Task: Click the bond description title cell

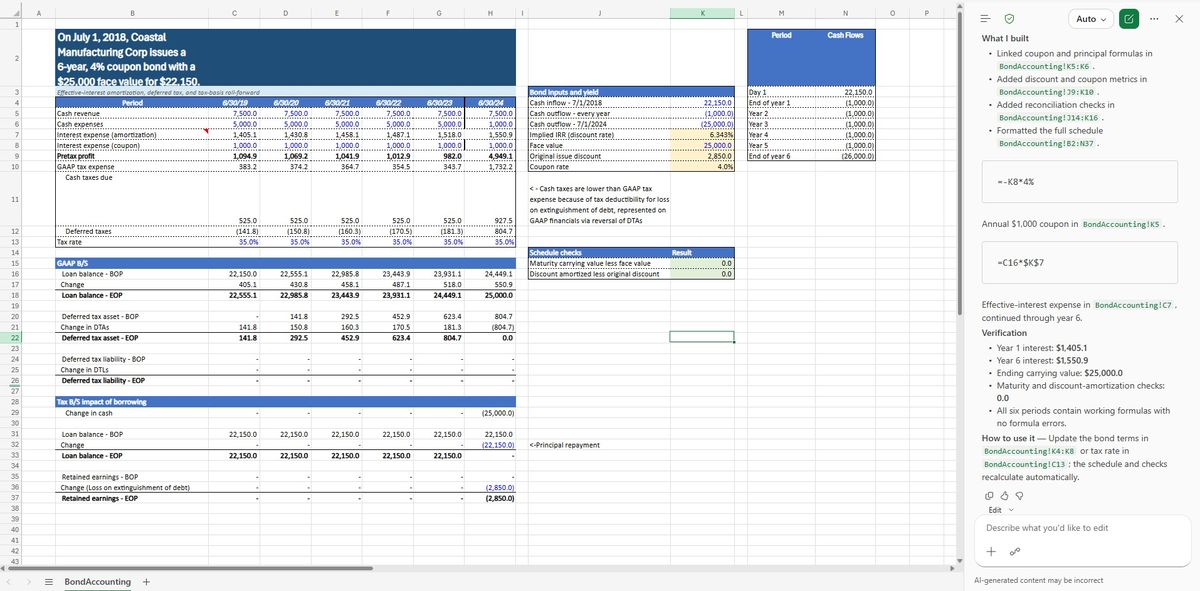Action: tap(285, 58)
